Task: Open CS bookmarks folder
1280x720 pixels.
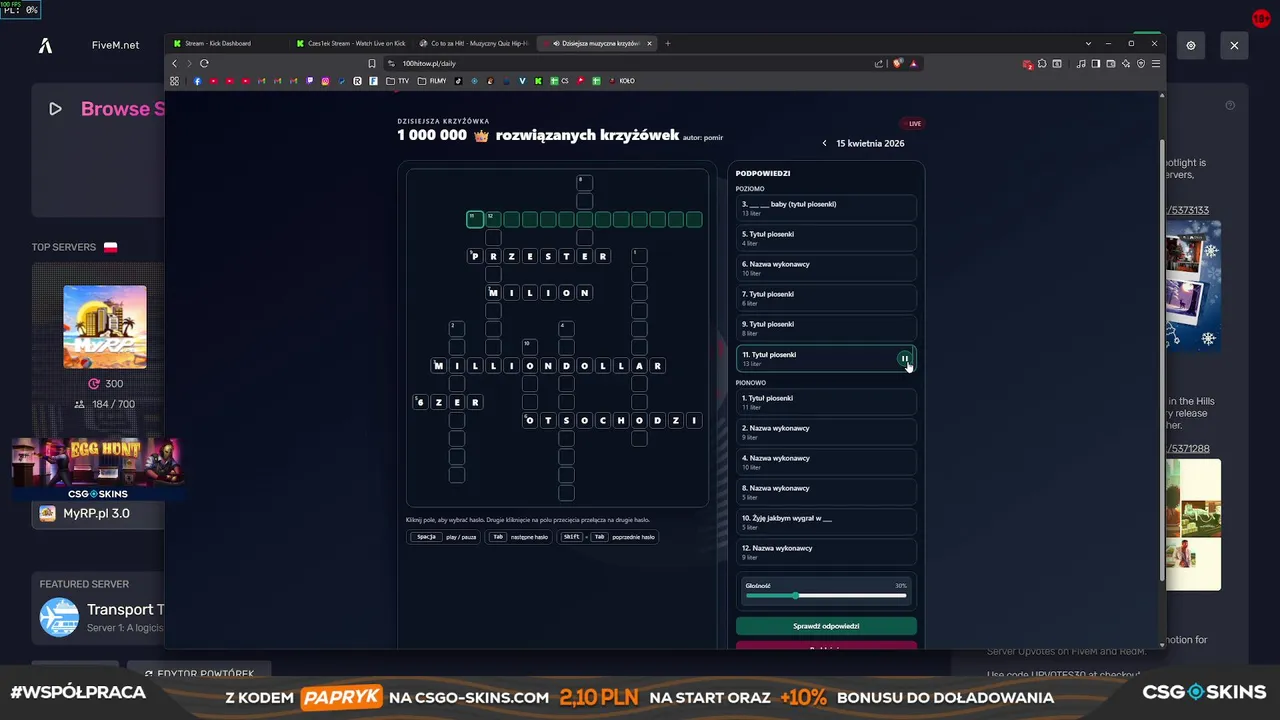Action: [x=560, y=81]
